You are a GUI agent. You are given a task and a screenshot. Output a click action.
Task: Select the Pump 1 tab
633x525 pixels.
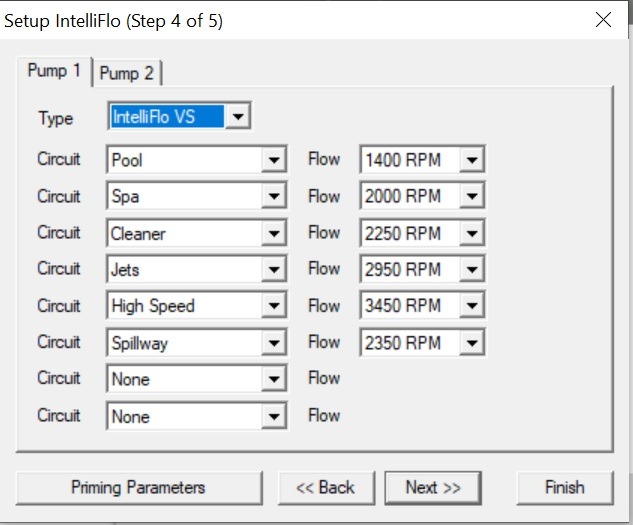(x=54, y=71)
